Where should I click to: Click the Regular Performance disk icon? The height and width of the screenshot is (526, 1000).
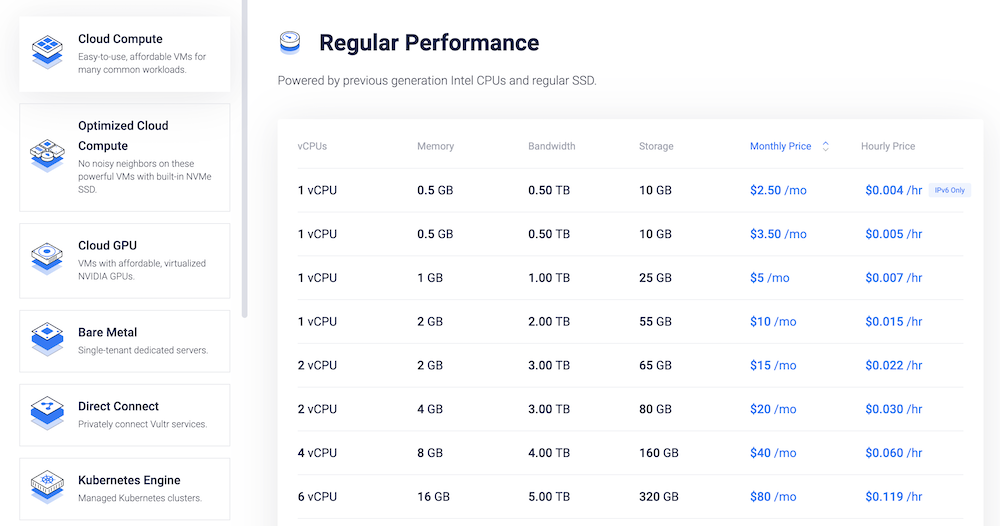click(291, 43)
